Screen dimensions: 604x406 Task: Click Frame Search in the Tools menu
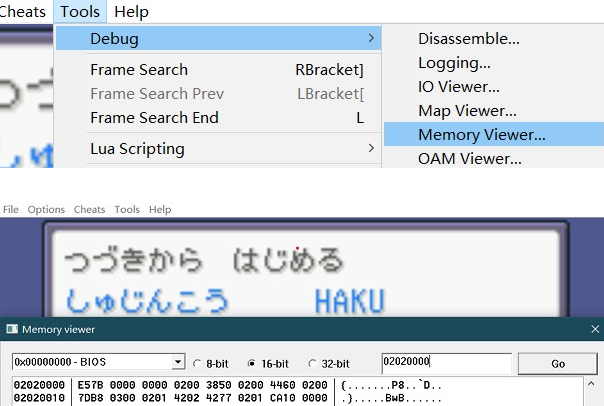[139, 70]
